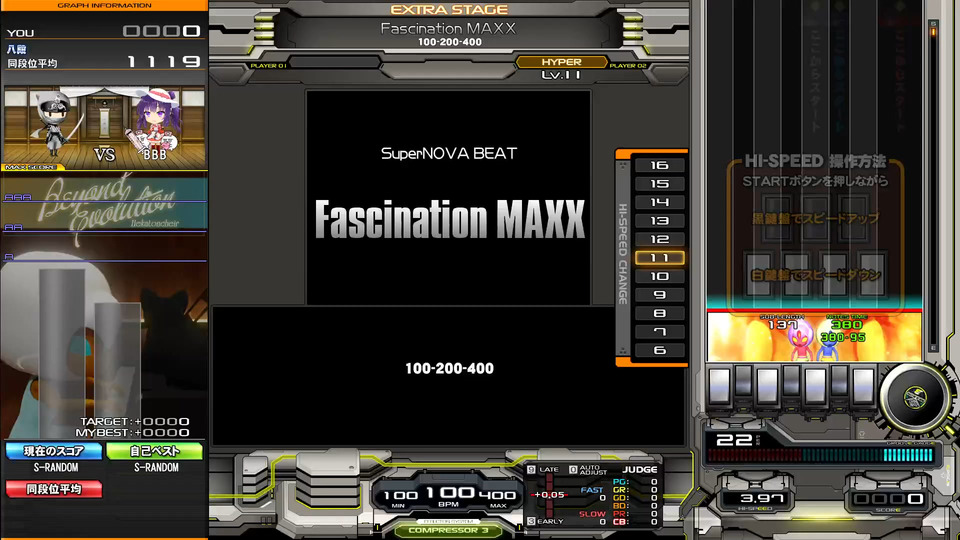
Task: Select hi-speed value 12
Action: [659, 239]
